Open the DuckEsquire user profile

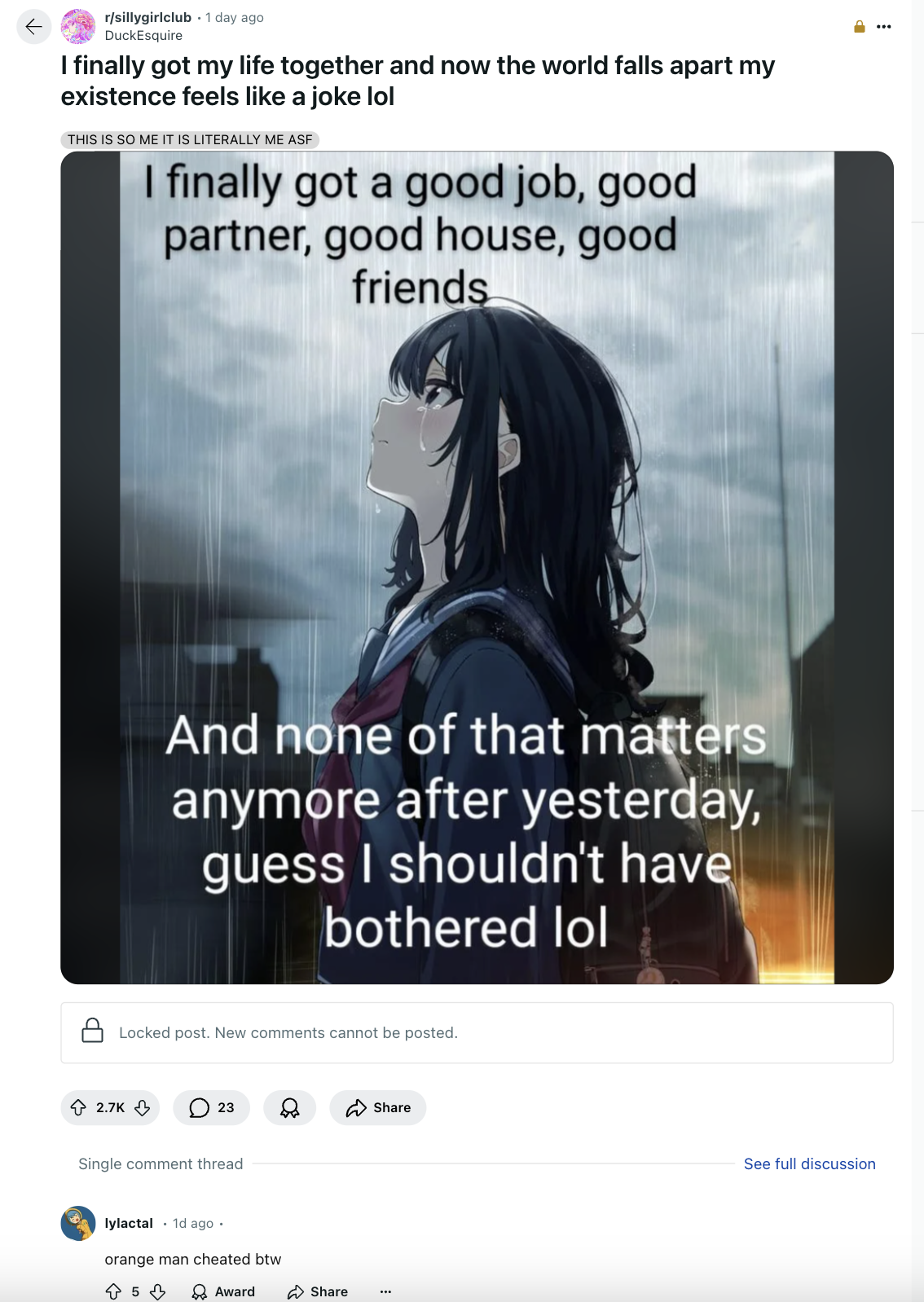[x=143, y=35]
